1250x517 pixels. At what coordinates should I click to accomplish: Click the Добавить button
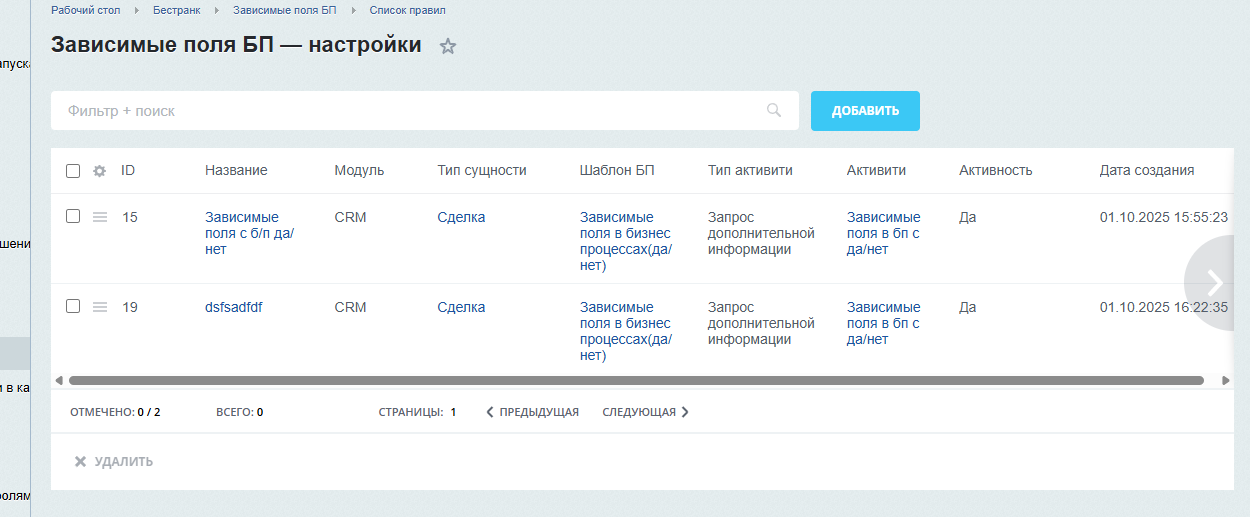[x=865, y=111]
